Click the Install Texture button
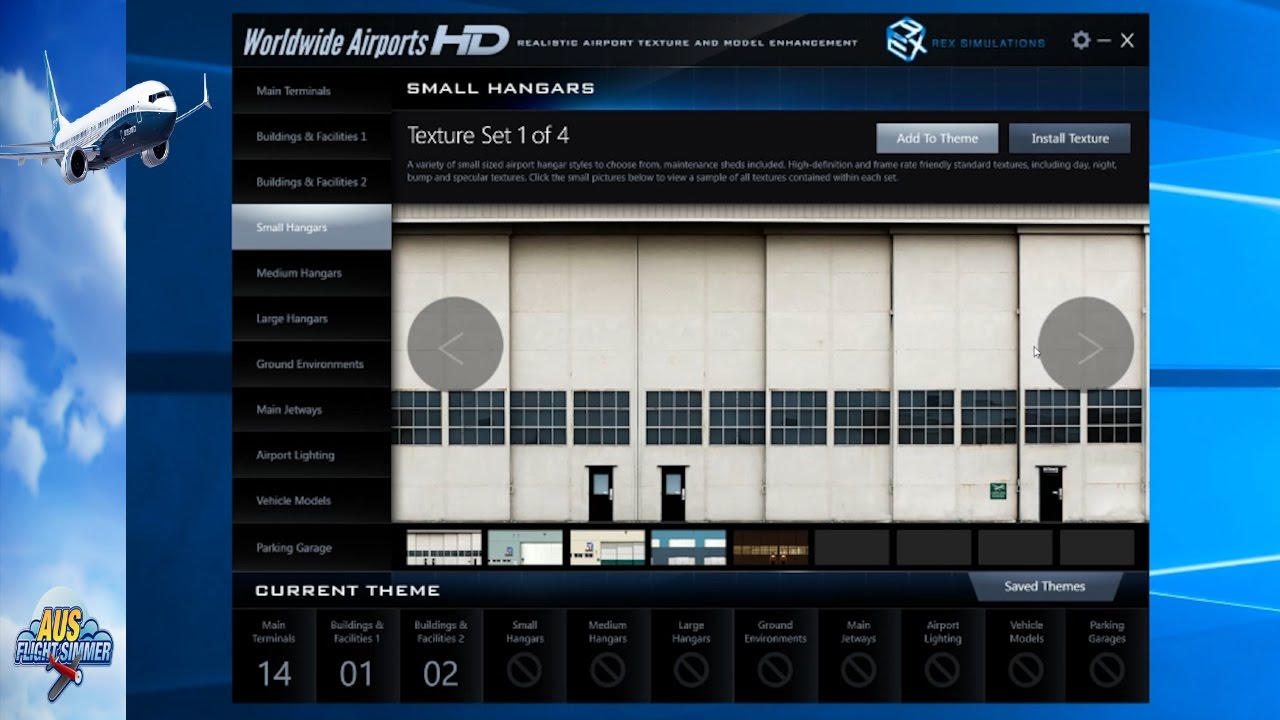 click(1070, 138)
